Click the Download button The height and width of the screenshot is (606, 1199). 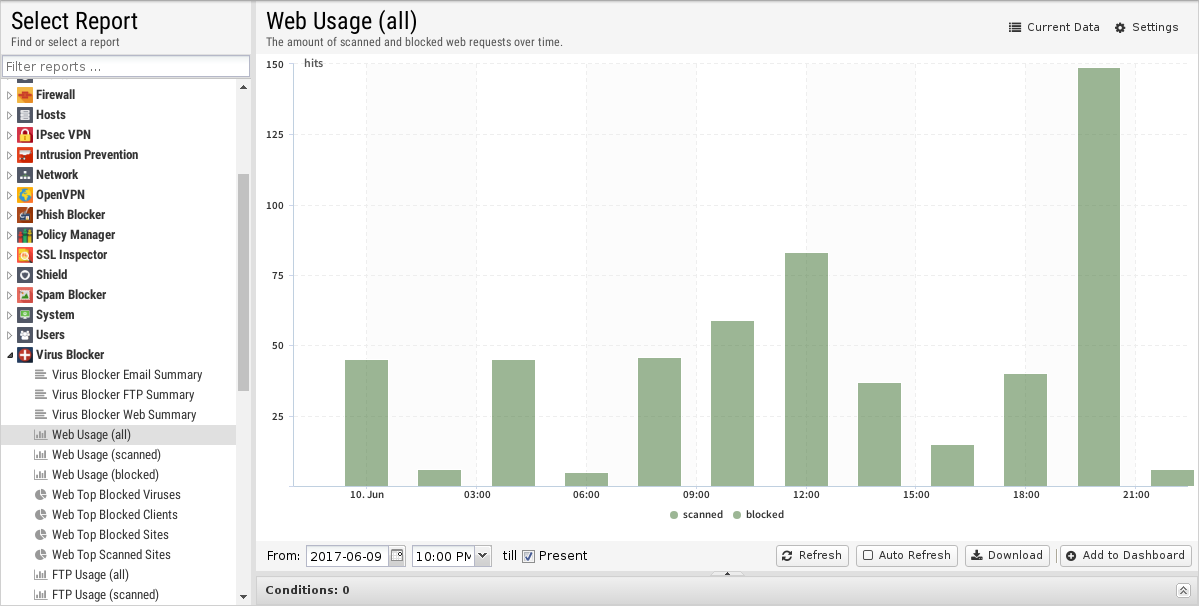coord(1007,556)
